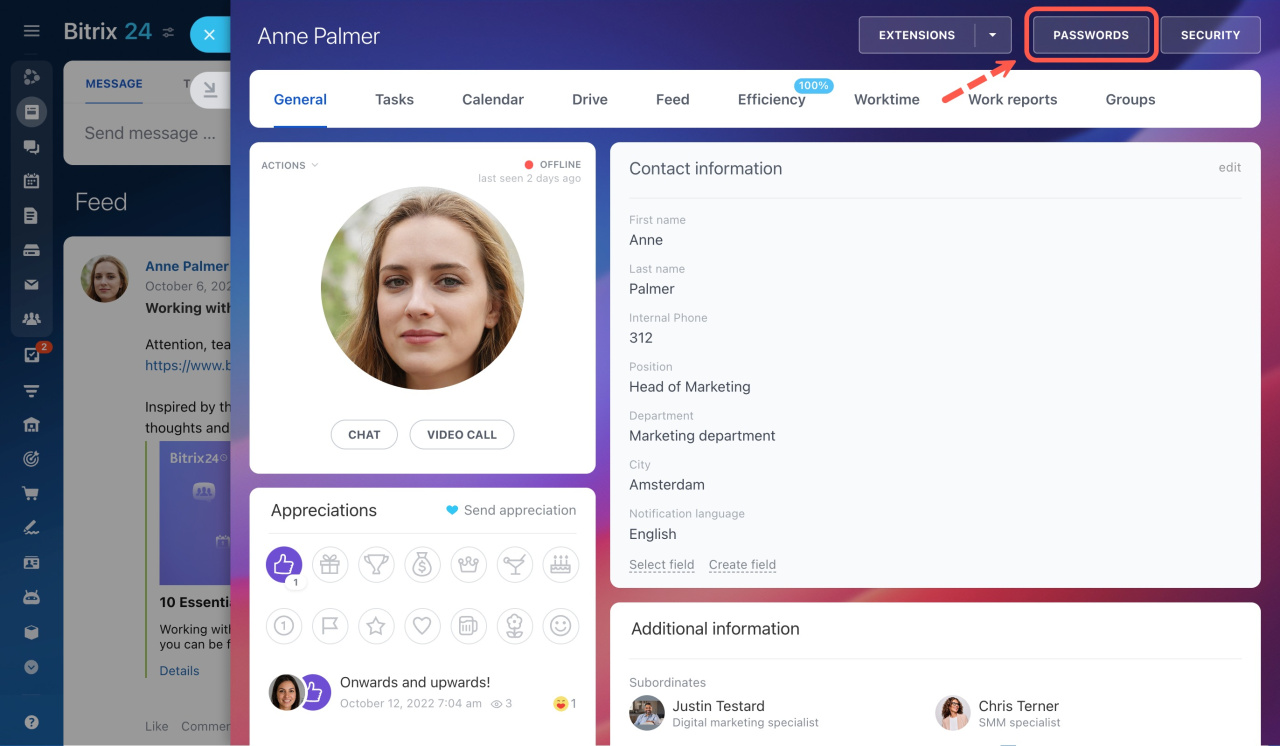Choose the trophy appreciation icon
The height and width of the screenshot is (746, 1280).
coord(376,565)
